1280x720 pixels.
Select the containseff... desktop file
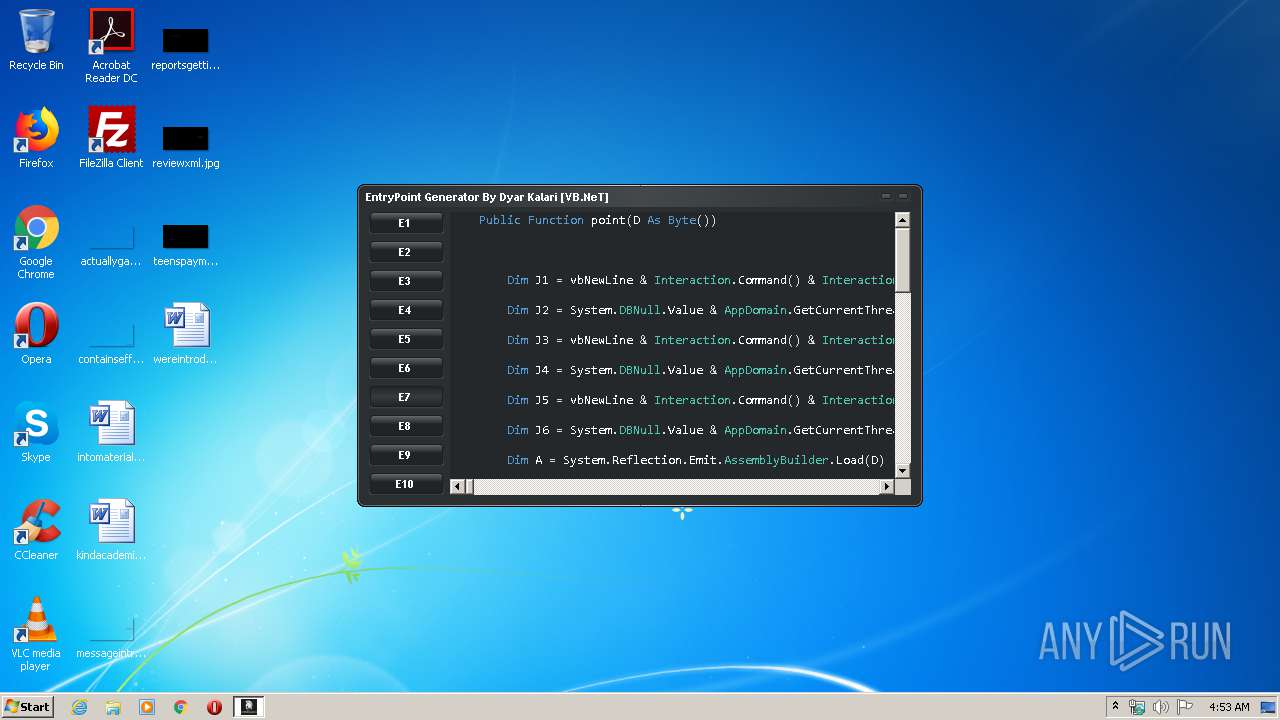pyautogui.click(x=111, y=342)
